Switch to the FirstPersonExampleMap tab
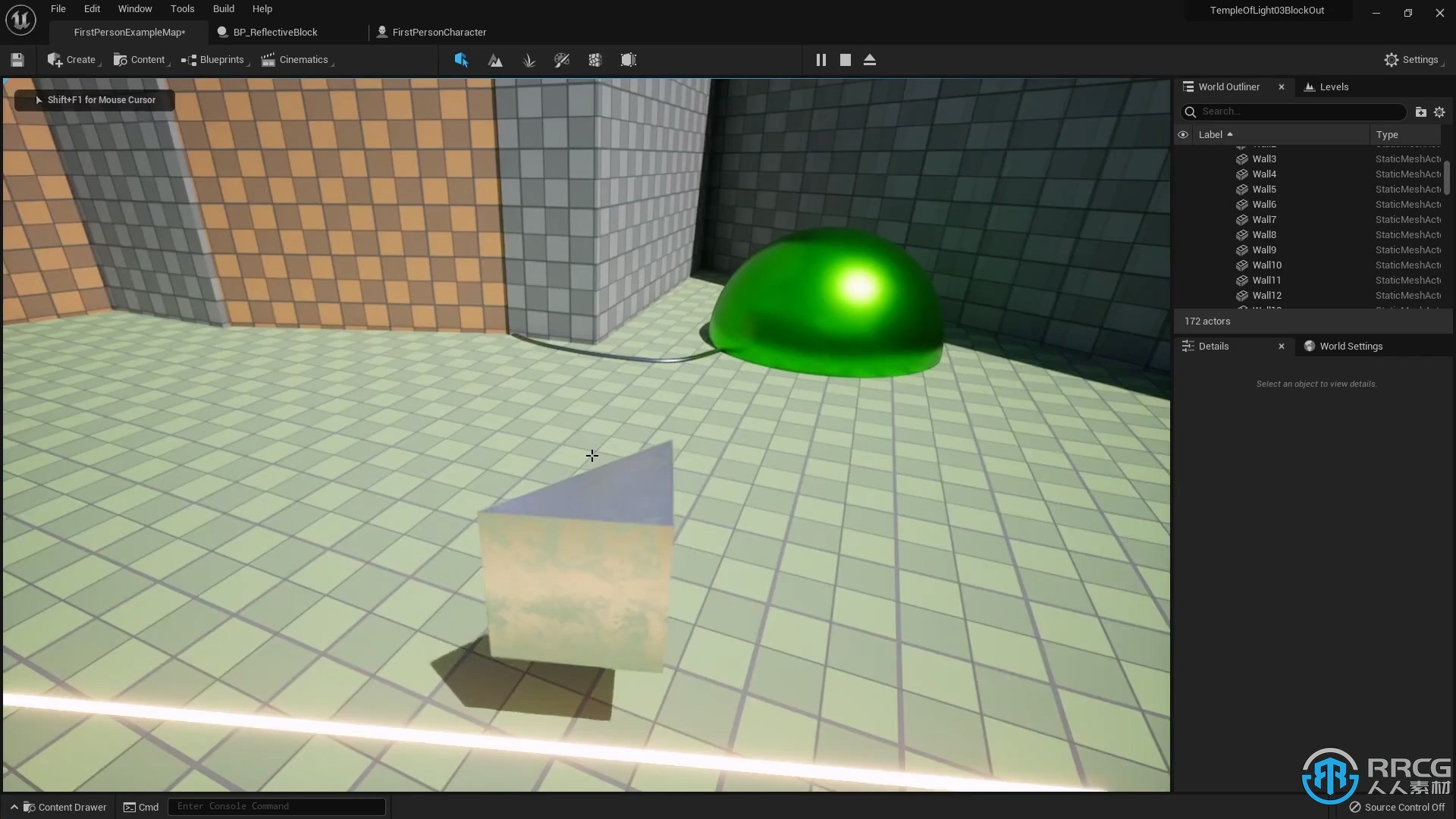 coord(129,33)
